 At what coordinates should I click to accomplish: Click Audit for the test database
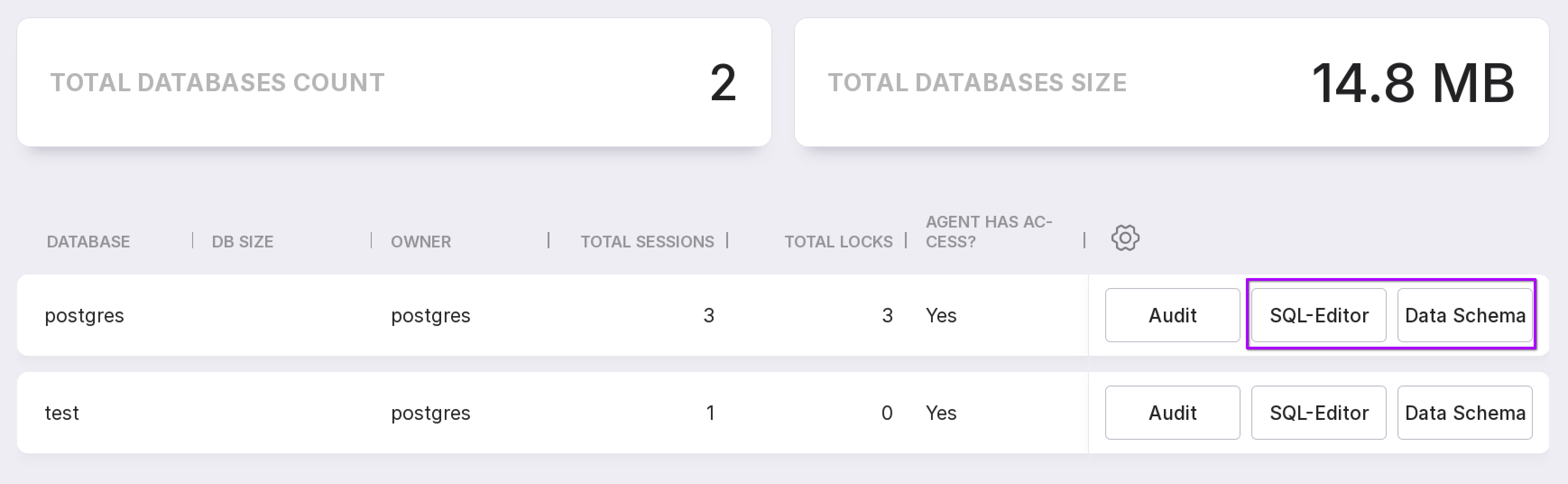click(1172, 413)
